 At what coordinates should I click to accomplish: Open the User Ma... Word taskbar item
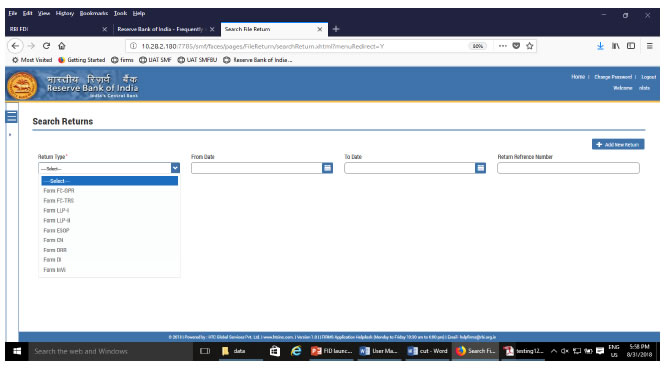click(378, 351)
